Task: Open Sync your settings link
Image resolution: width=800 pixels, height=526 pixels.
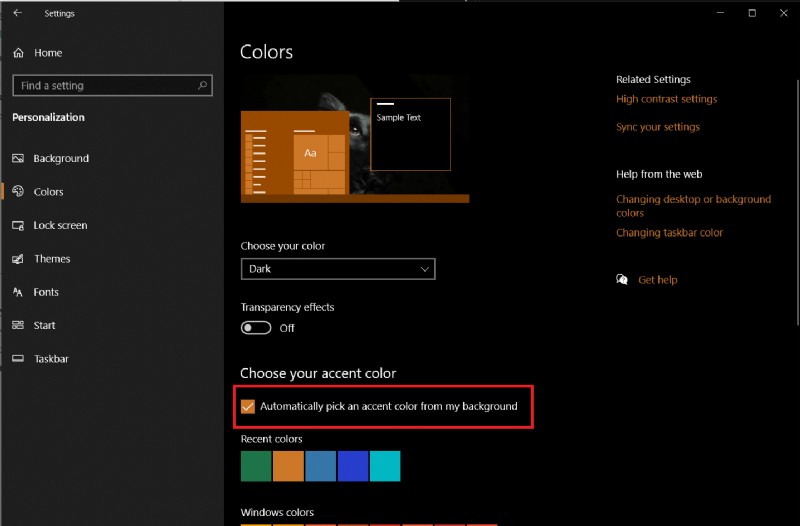Action: click(x=658, y=127)
